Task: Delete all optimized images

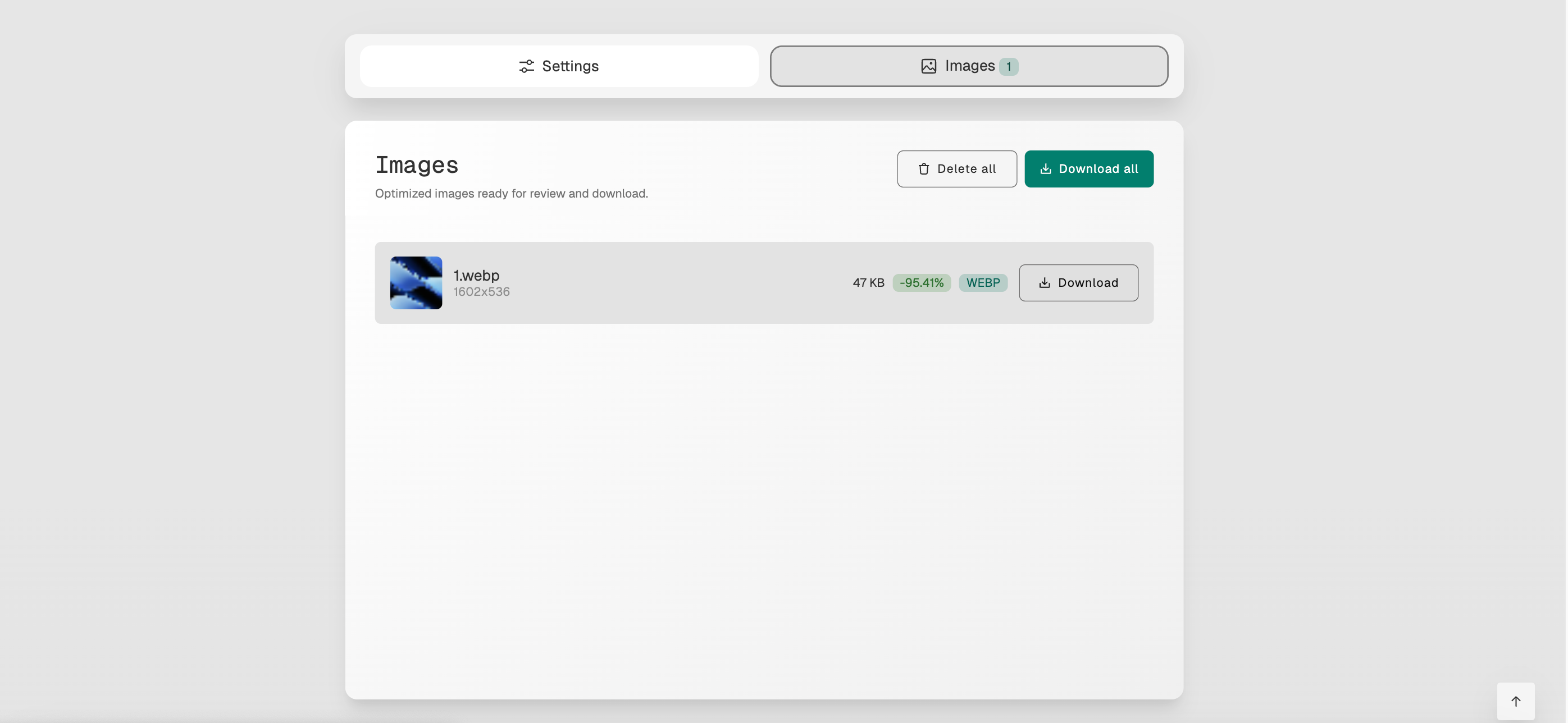Action: (x=956, y=169)
